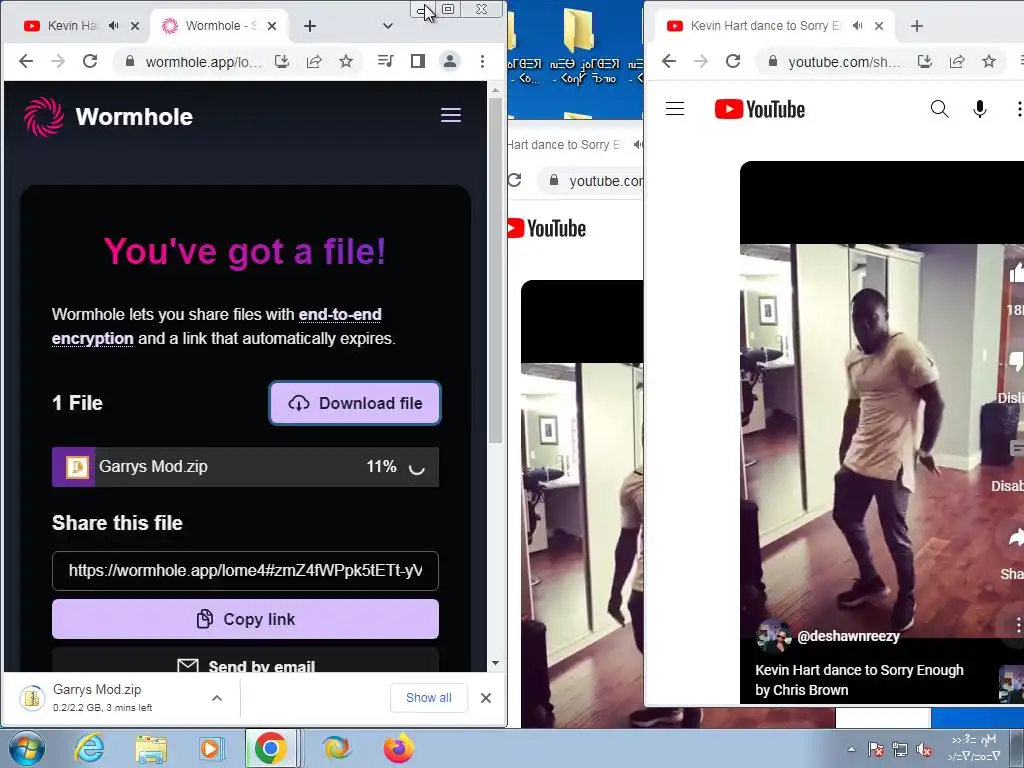The width and height of the screenshot is (1024, 768).
Task: Close the Kevin Hart tab in right window
Action: click(x=879, y=26)
